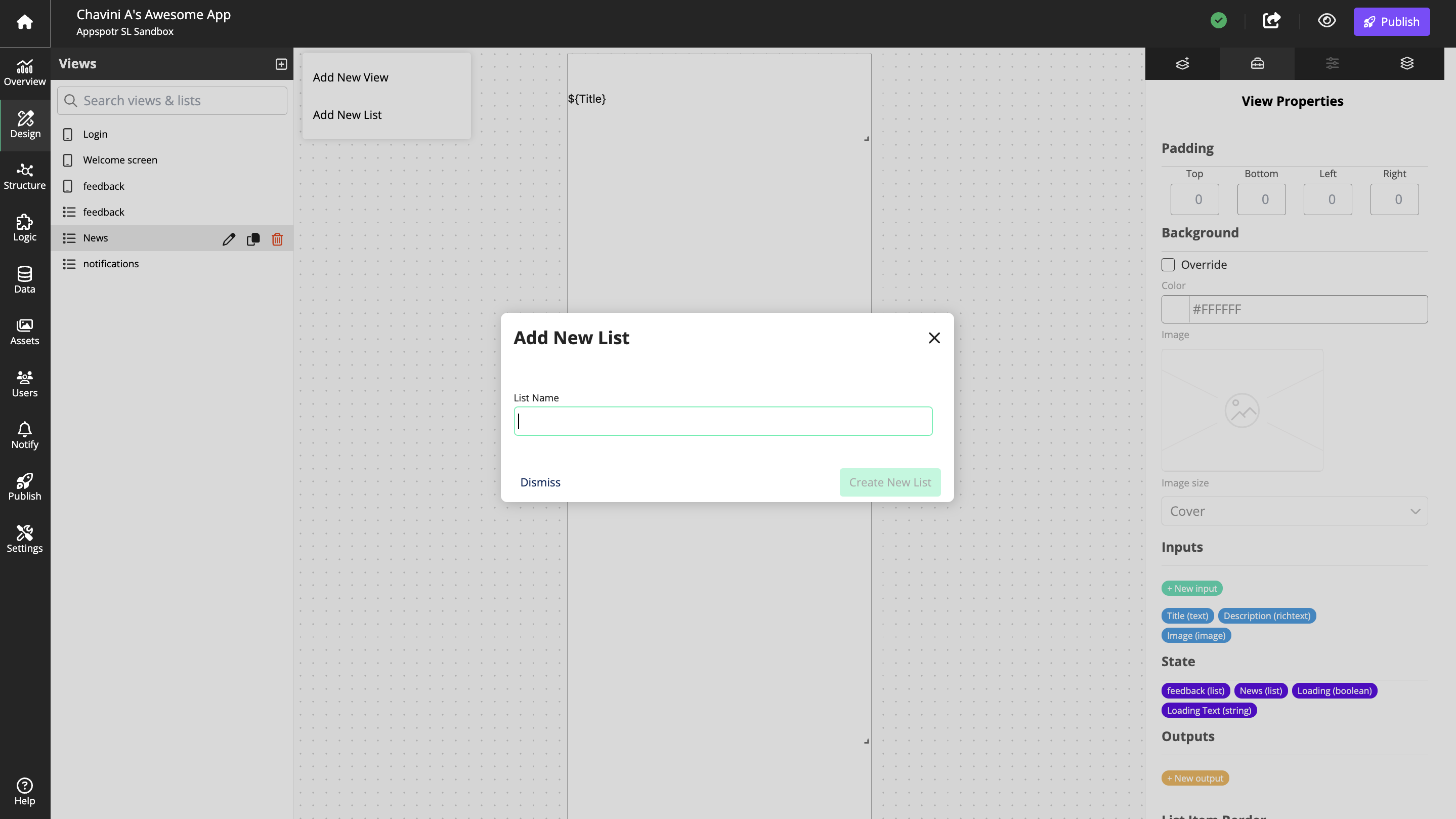Image resolution: width=1456 pixels, height=819 pixels.
Task: Click the add view plus icon
Action: pyautogui.click(x=281, y=64)
